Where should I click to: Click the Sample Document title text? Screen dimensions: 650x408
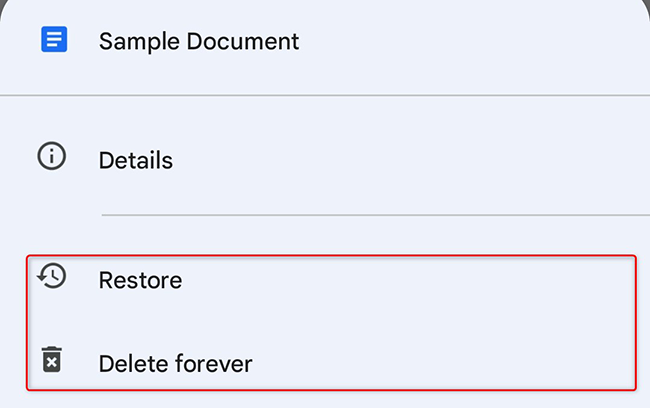[x=198, y=42]
